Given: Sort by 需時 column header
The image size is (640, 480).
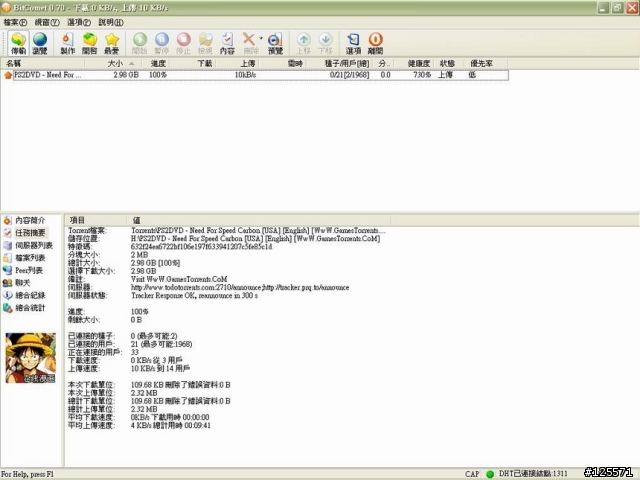Looking at the screenshot, I should pos(282,64).
